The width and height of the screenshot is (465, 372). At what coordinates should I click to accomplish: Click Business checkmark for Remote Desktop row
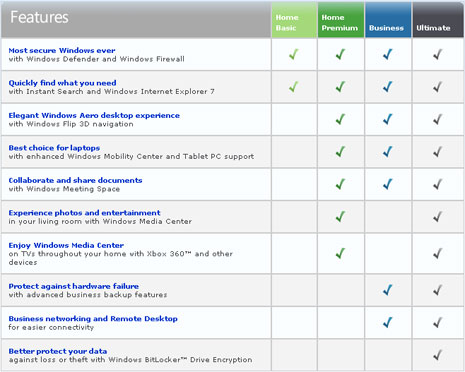(x=387, y=322)
